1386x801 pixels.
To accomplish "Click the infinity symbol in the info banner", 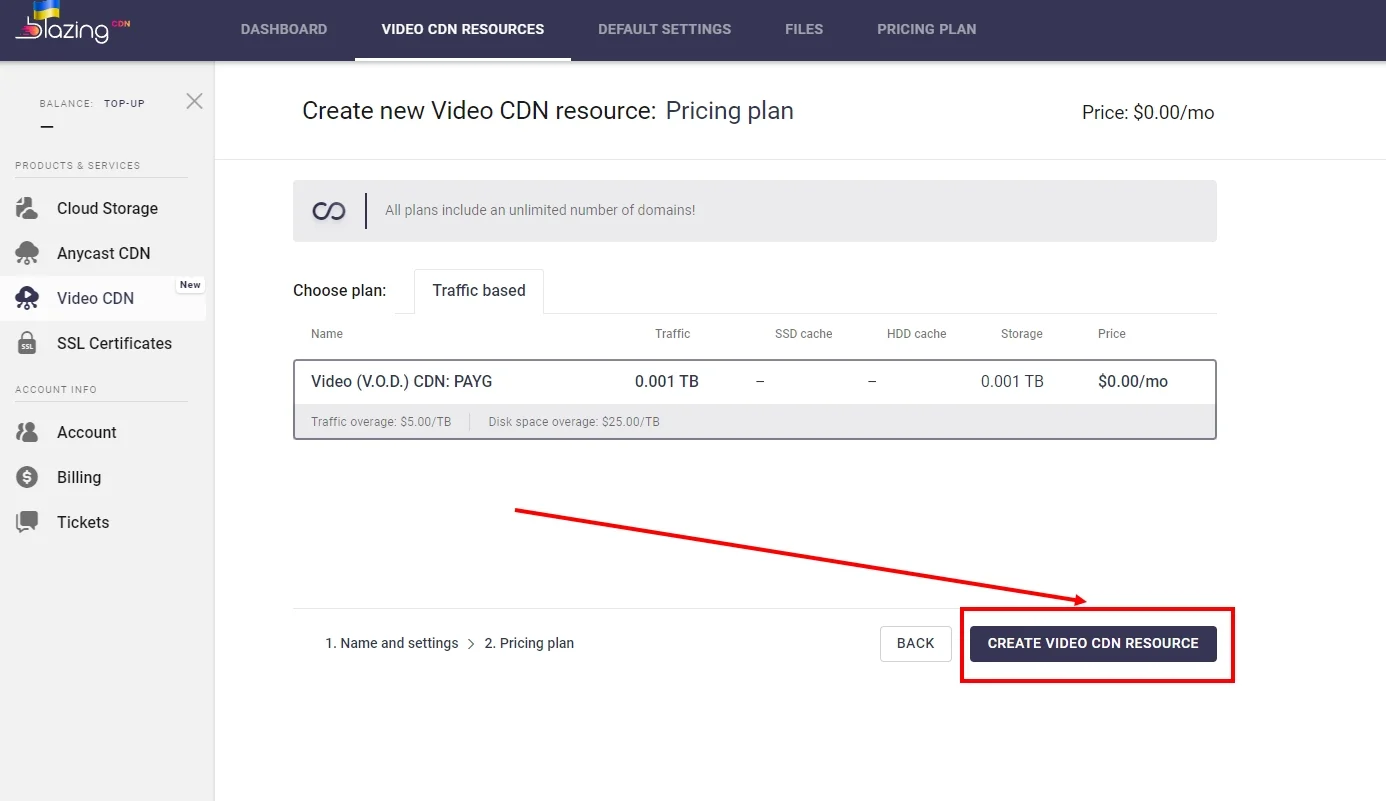I will coord(329,211).
